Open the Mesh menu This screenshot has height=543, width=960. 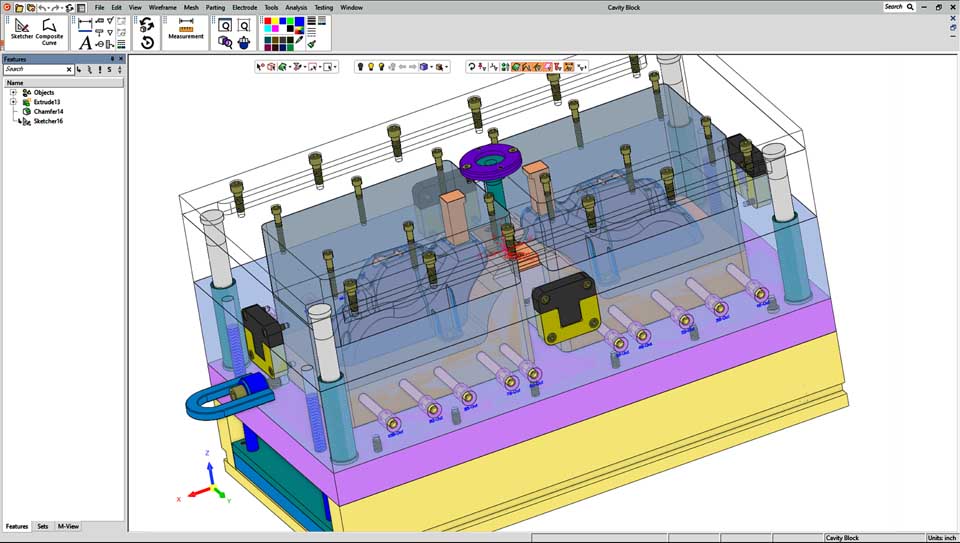[x=191, y=8]
